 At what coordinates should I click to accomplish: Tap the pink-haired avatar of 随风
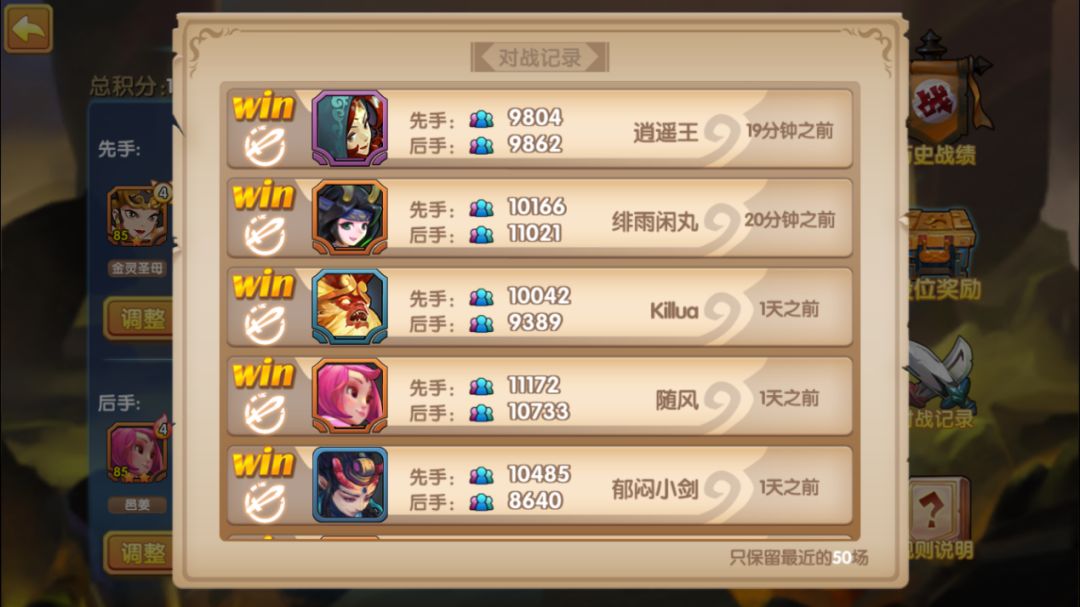tap(350, 395)
